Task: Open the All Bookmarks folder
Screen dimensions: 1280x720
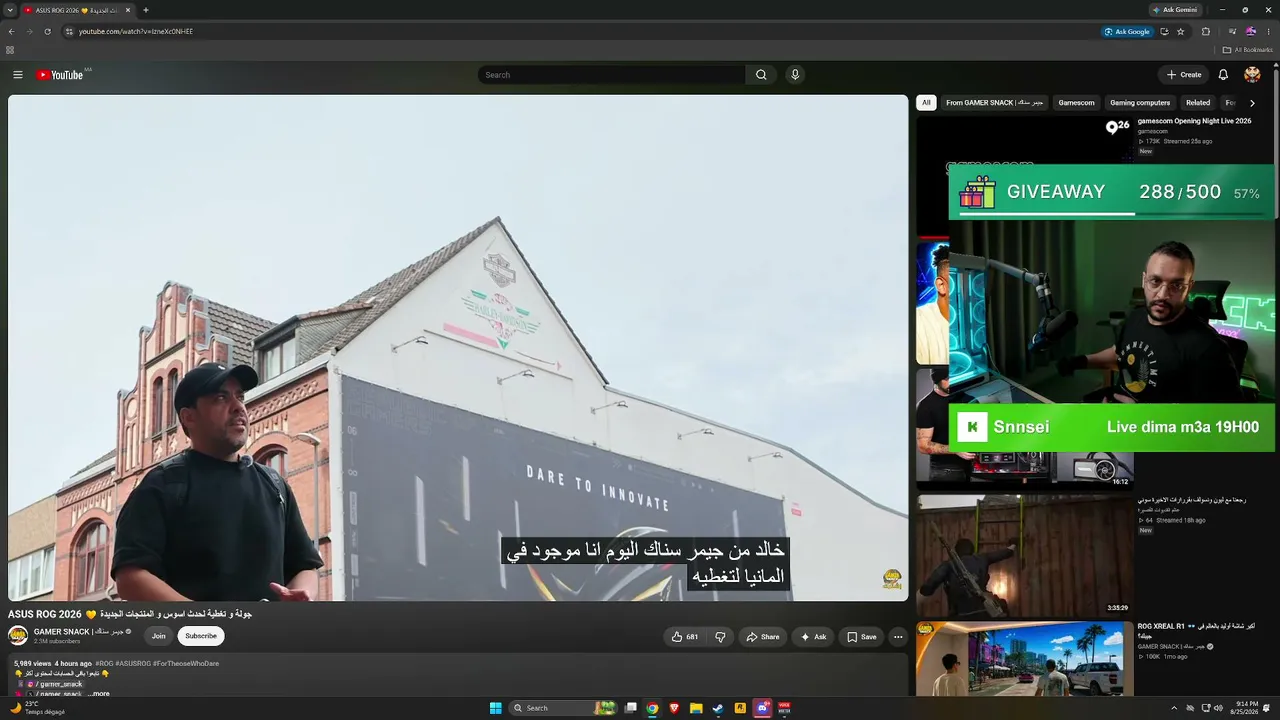Action: [1247, 50]
